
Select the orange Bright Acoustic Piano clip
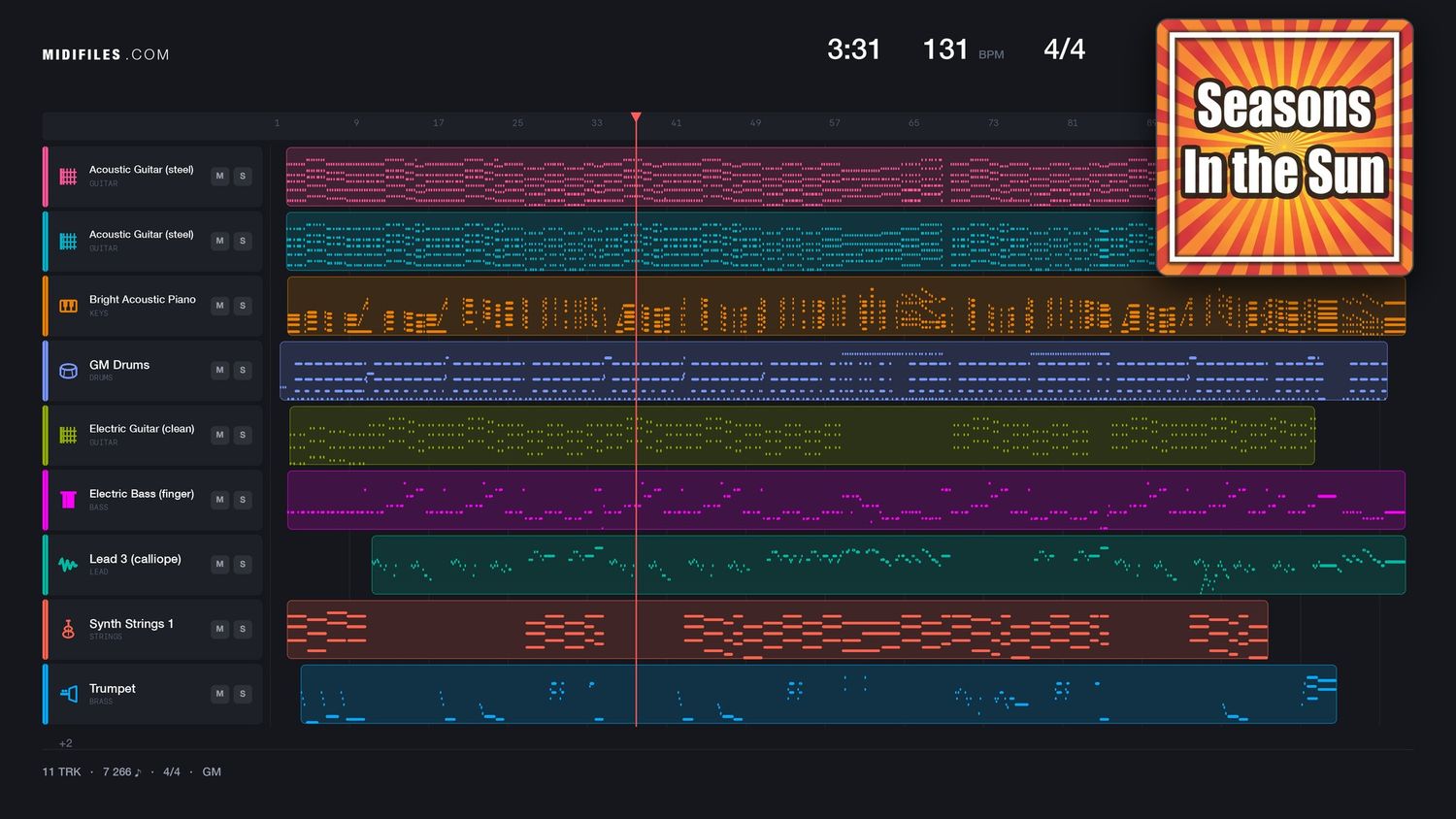(x=846, y=306)
